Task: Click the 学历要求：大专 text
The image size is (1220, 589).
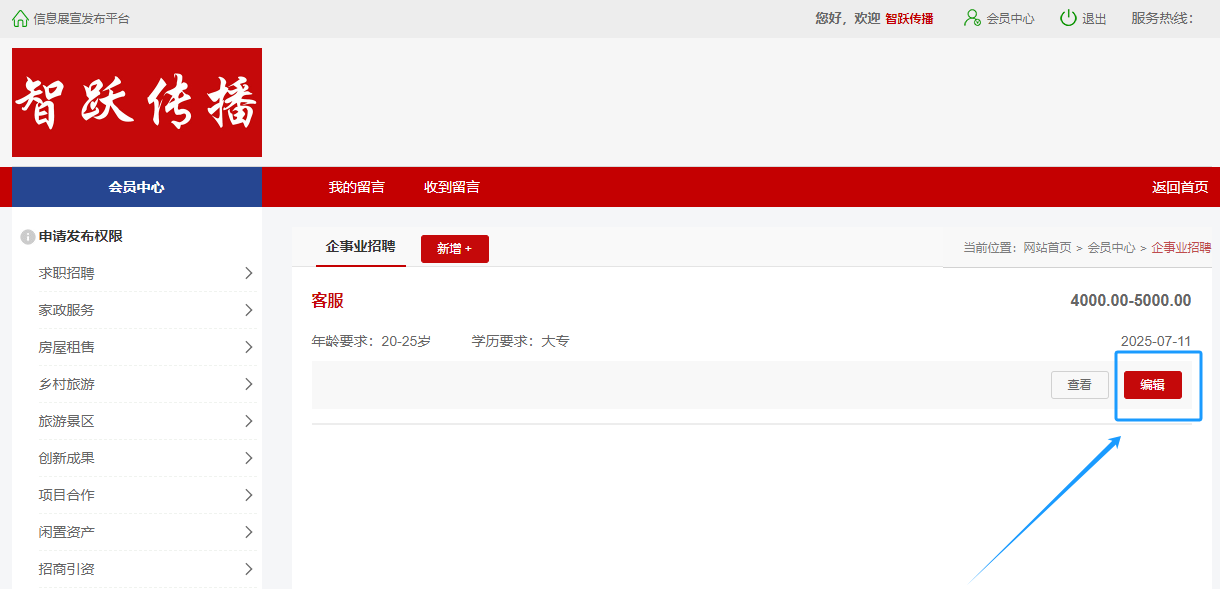Action: coord(521,341)
